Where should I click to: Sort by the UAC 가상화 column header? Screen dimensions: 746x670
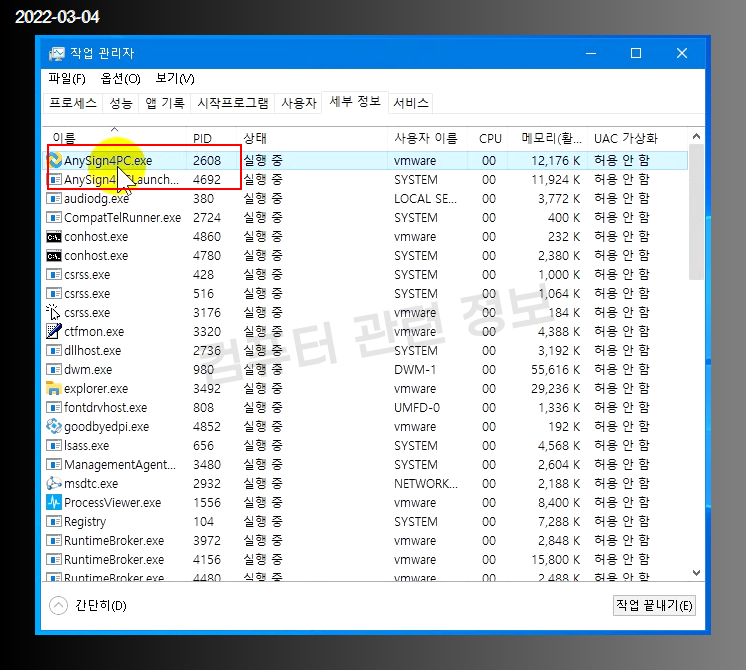[x=638, y=138]
